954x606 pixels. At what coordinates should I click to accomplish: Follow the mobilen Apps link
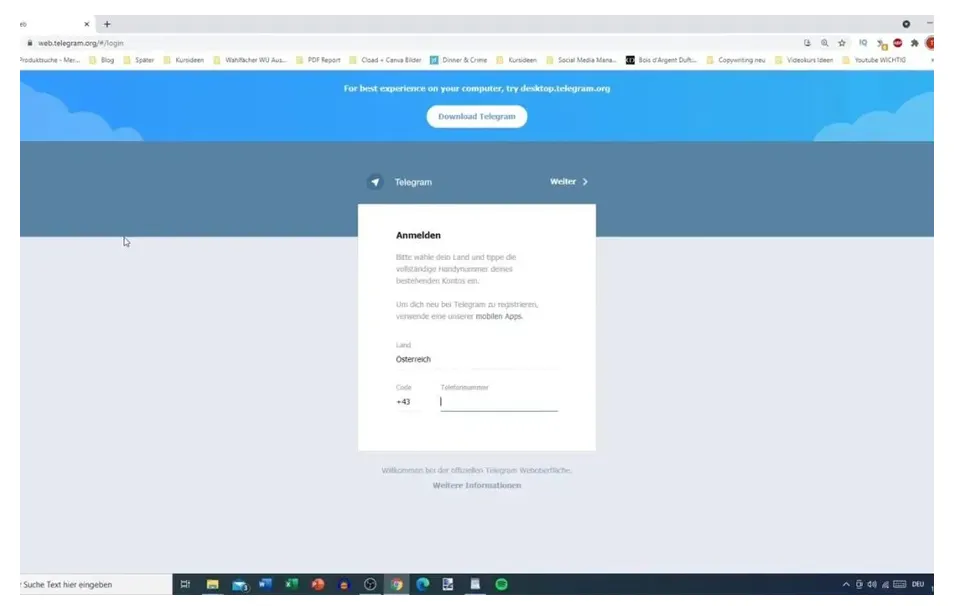click(499, 316)
